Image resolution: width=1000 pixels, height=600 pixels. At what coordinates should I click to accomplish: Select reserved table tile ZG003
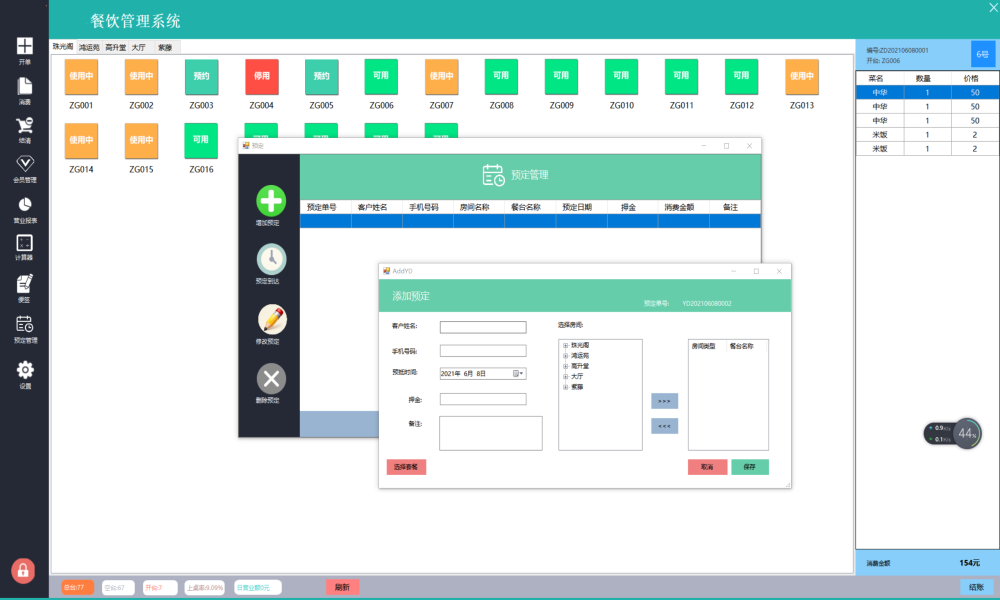(x=202, y=77)
